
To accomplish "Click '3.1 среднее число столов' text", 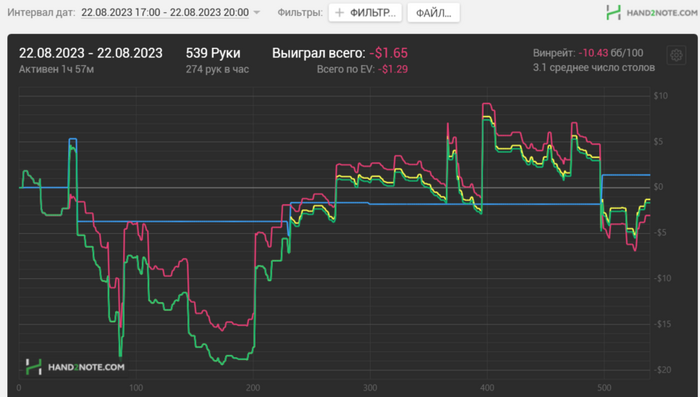I will click(594, 68).
